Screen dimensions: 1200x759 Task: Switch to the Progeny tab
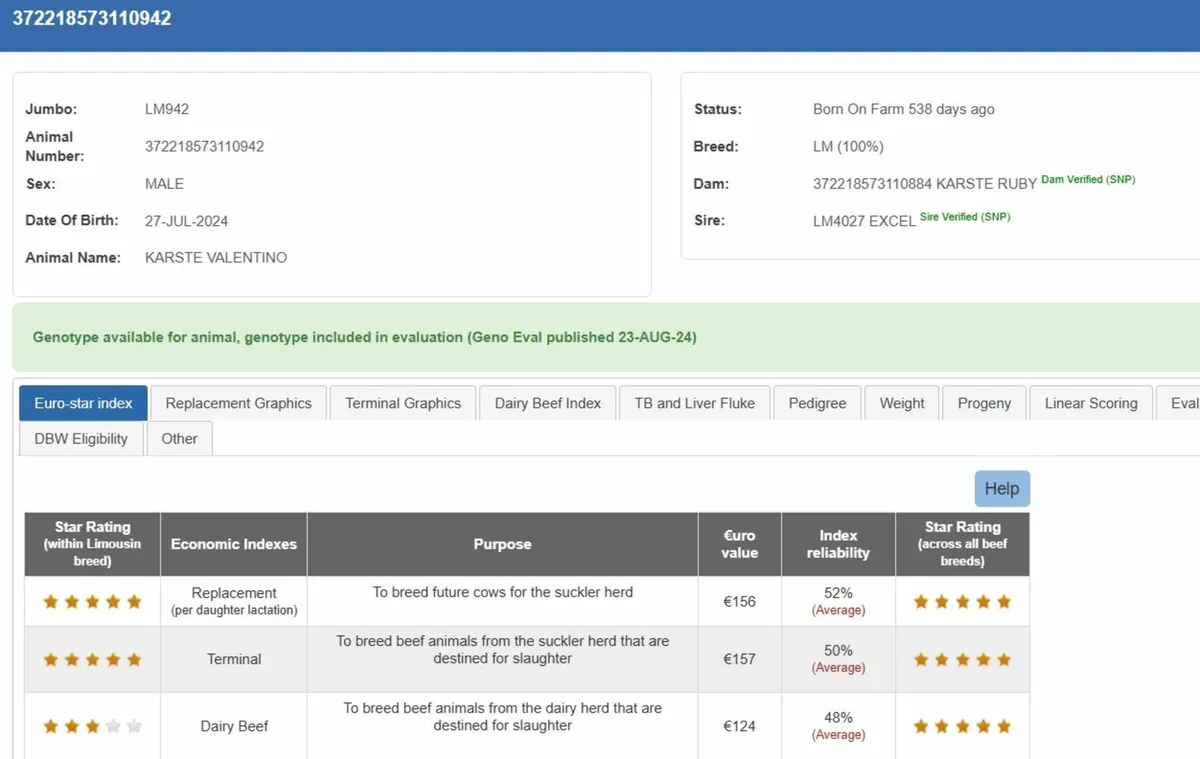(984, 403)
